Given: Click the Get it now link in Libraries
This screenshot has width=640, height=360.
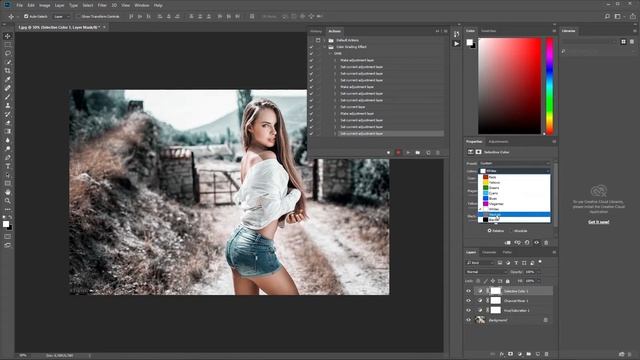Looking at the screenshot, I should point(598,222).
